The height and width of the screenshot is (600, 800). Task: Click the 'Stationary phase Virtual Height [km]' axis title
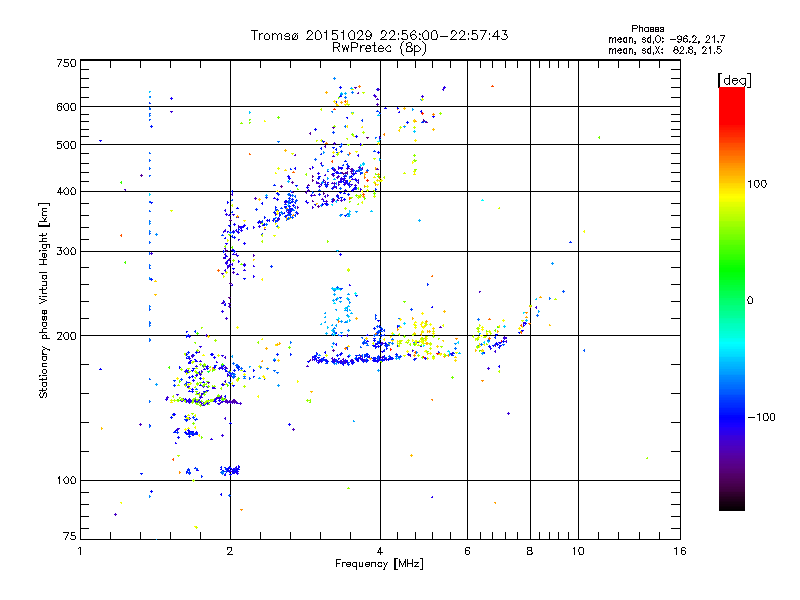43,300
